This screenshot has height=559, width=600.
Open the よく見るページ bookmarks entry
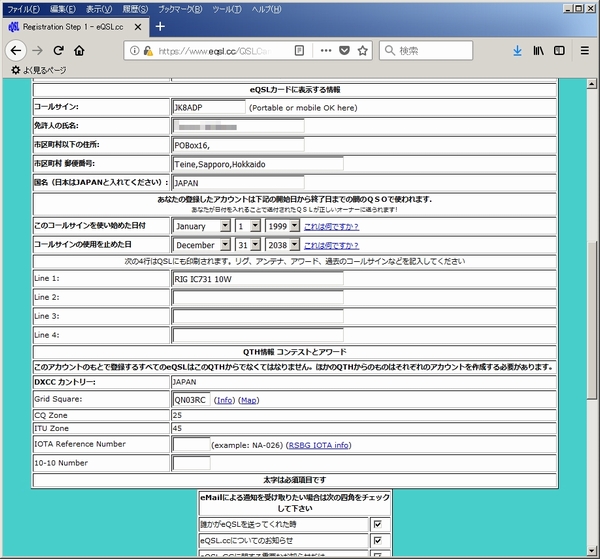38,70
